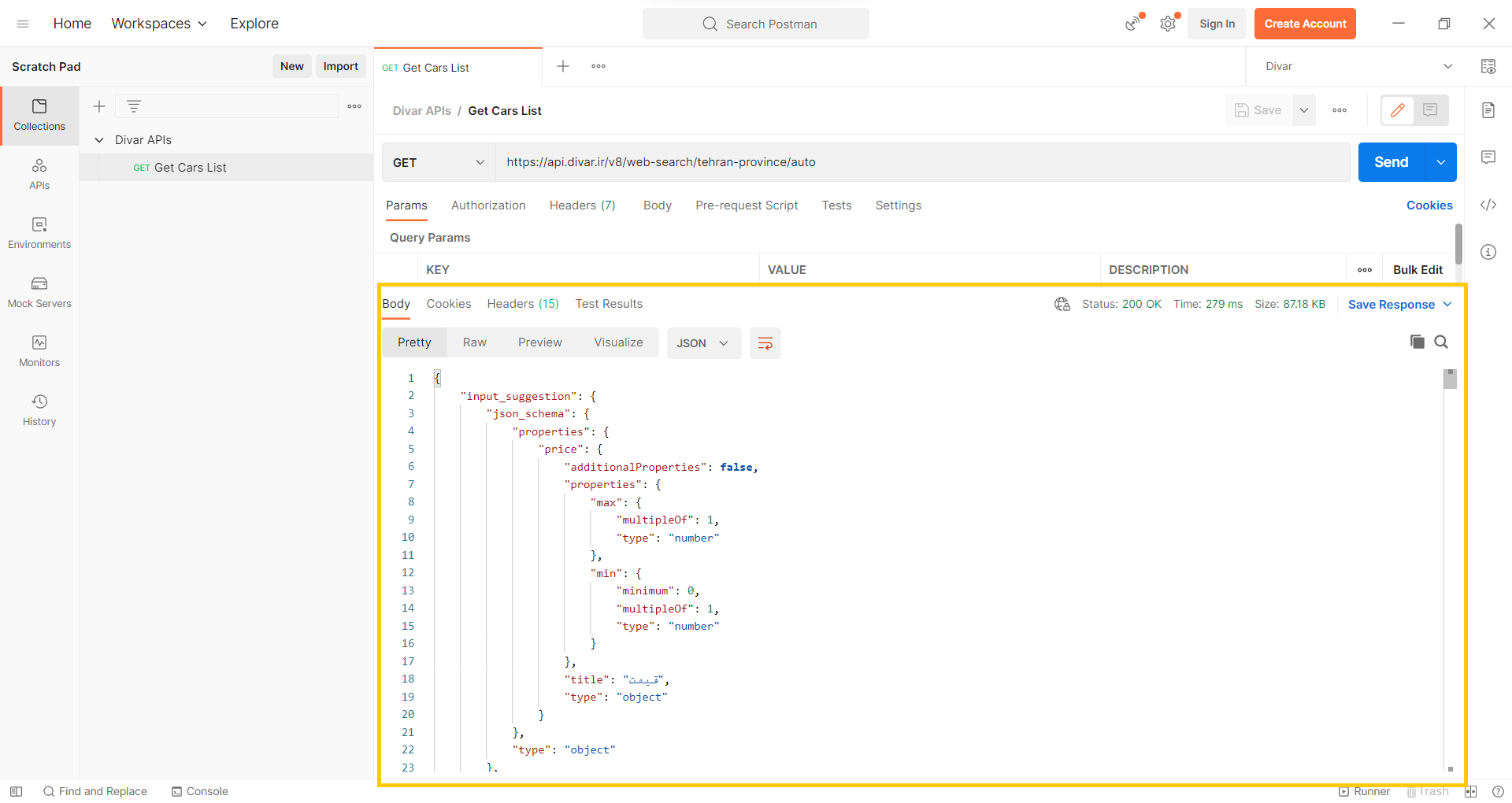Open request actions three-dot menu near Save
Viewport: 1512px width, 803px height.
tap(1340, 110)
